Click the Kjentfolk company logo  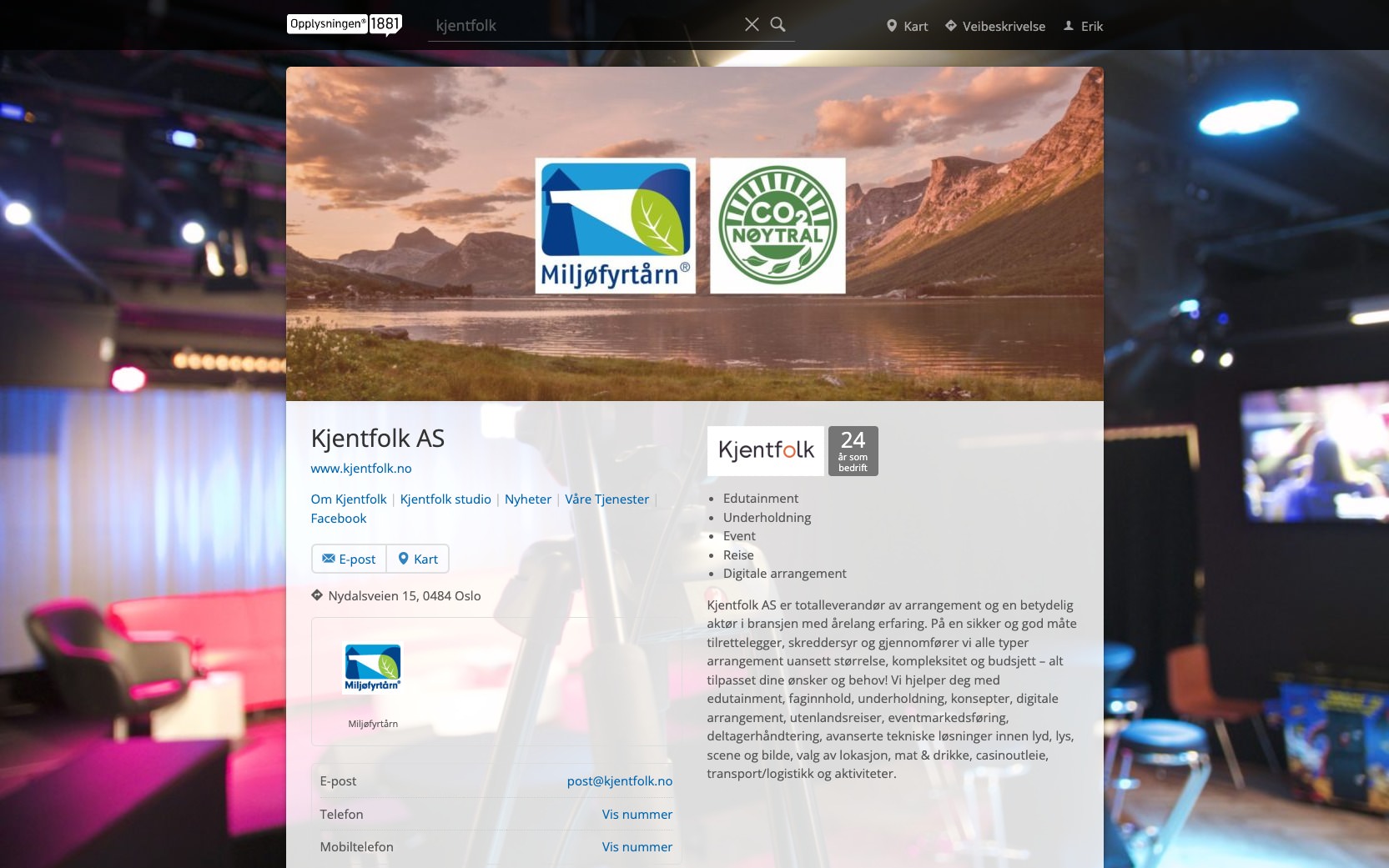[x=766, y=451]
